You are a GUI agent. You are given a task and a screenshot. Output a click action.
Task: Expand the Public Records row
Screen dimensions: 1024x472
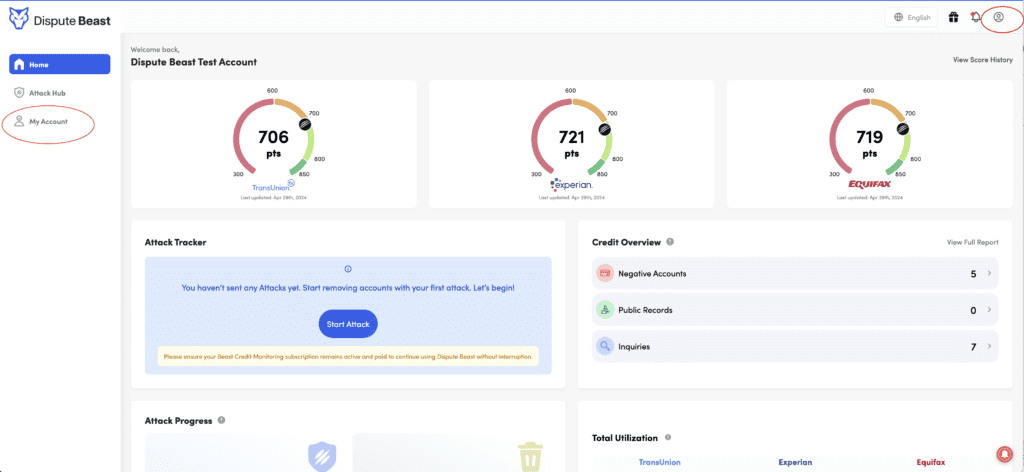[x=988, y=310]
